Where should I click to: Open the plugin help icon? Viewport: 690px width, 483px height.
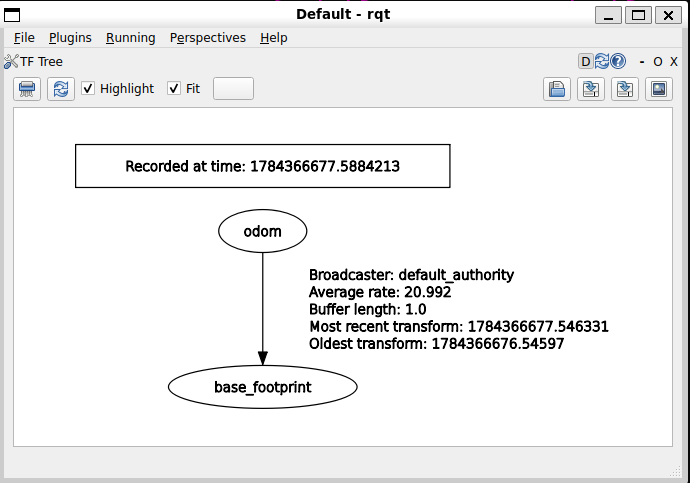[618, 62]
